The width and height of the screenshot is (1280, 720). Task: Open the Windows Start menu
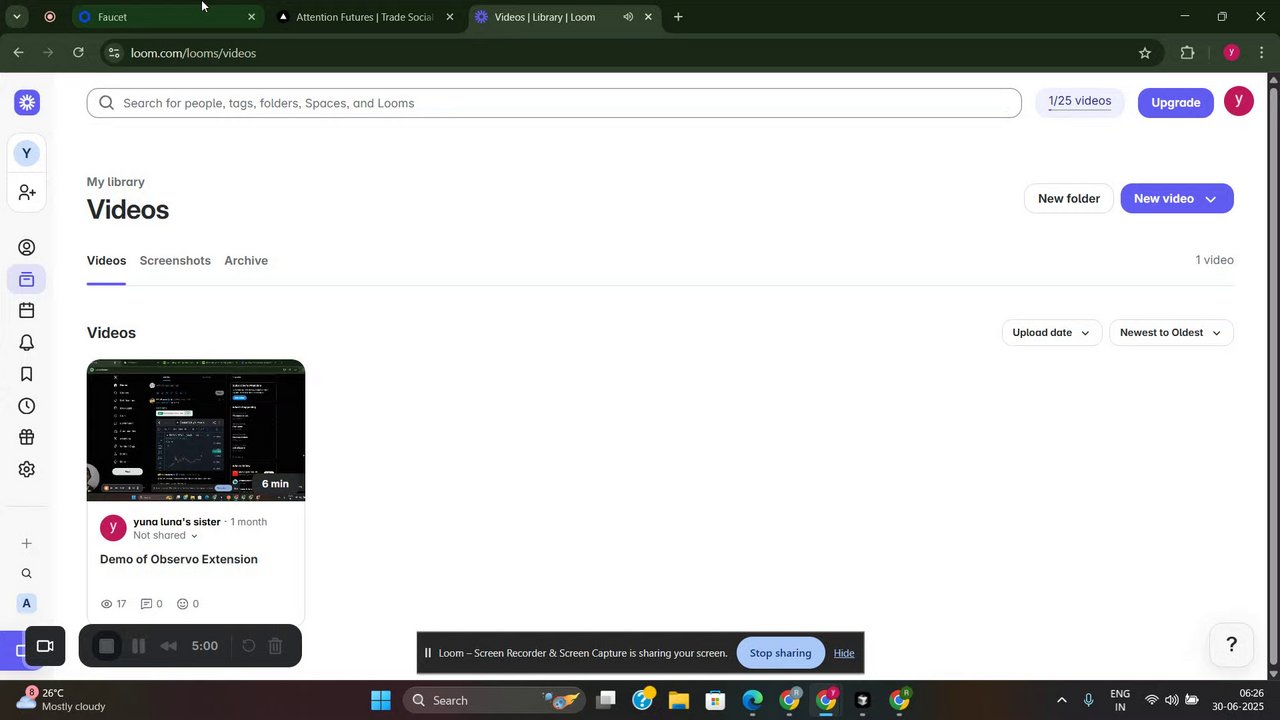(381, 700)
